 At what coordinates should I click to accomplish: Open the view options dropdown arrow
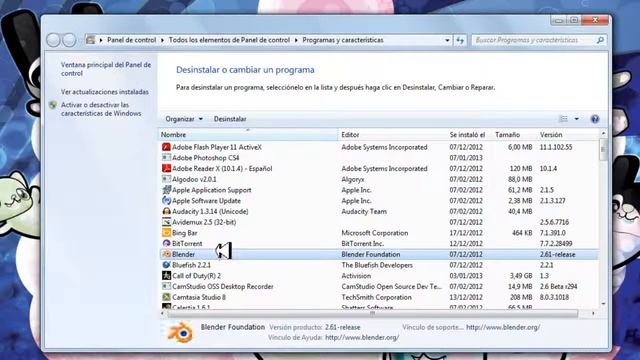576,119
